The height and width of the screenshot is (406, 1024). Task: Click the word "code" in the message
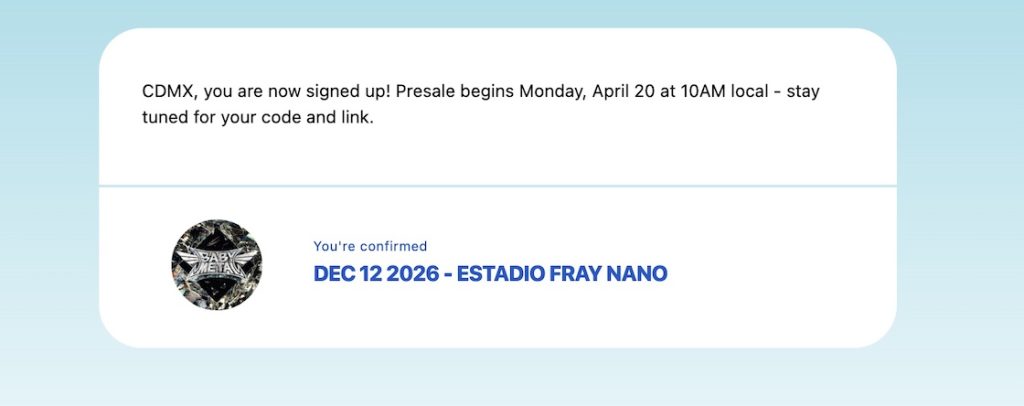point(297,121)
